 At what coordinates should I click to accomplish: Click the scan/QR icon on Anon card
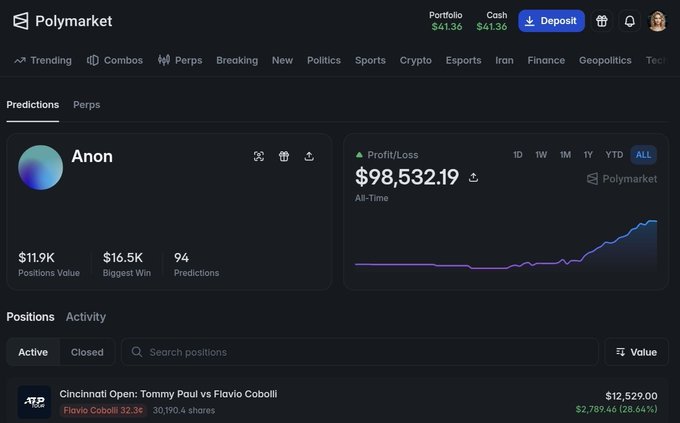[x=259, y=156]
